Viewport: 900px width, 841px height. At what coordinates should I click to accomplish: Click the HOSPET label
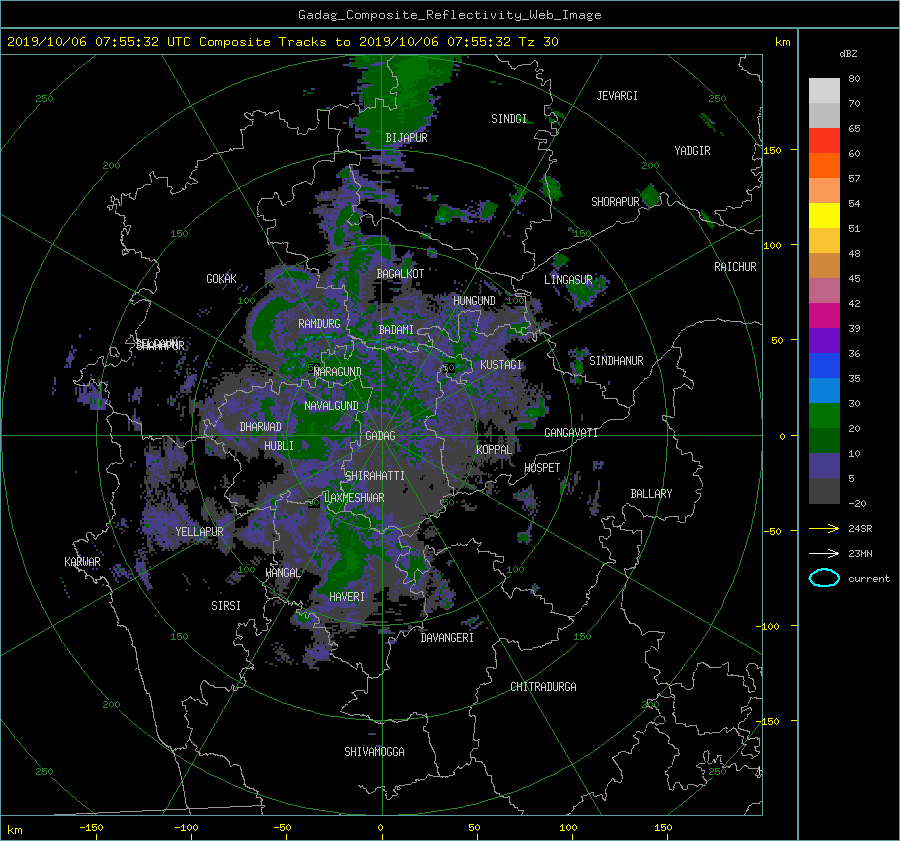542,468
